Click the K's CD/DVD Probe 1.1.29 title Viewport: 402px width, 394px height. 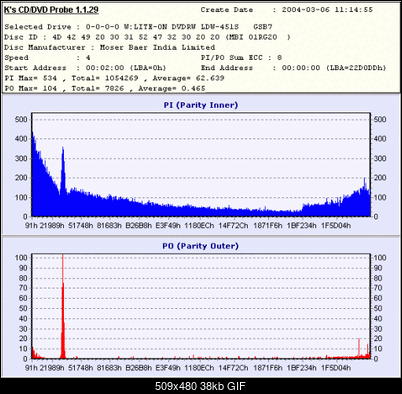51,10
